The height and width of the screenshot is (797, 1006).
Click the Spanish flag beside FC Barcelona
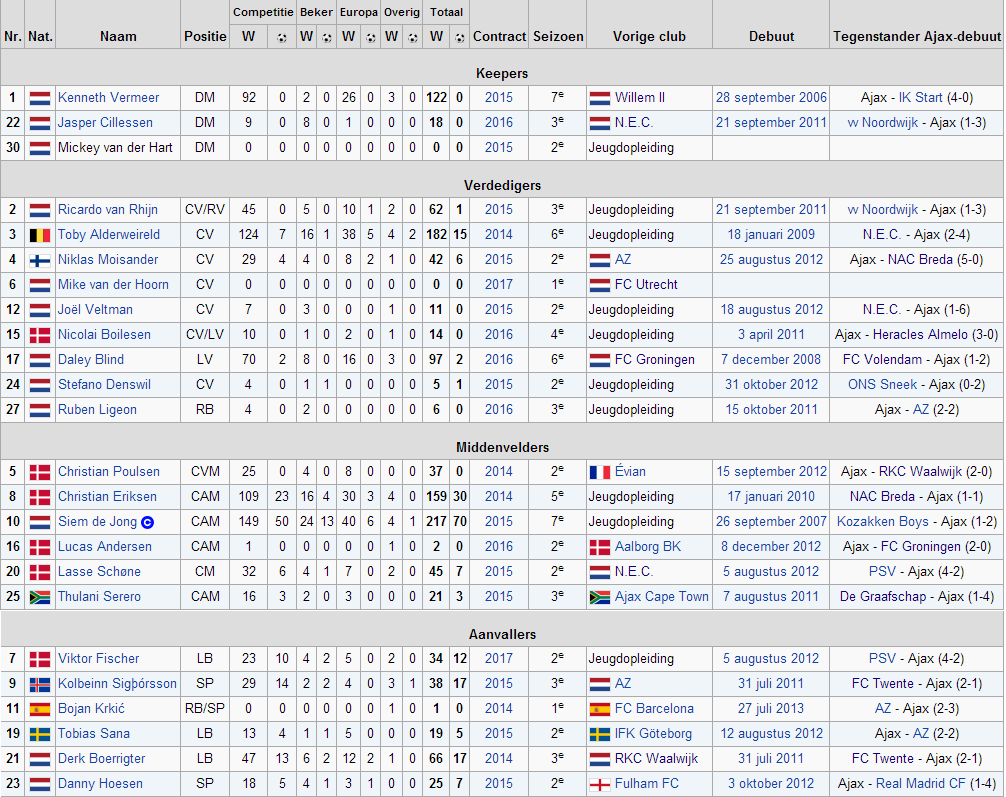point(600,710)
